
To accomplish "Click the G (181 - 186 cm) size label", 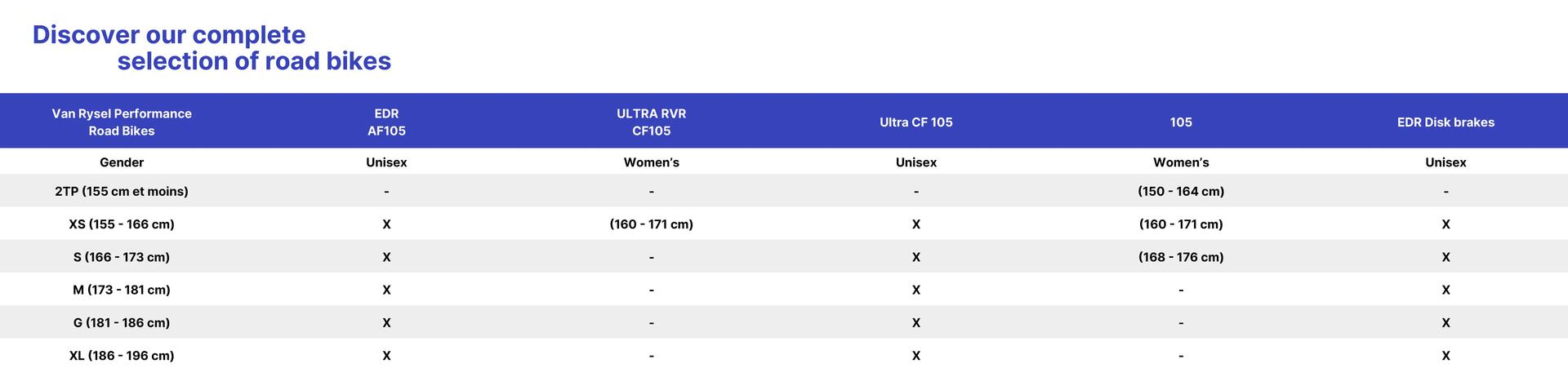I will pos(122,322).
